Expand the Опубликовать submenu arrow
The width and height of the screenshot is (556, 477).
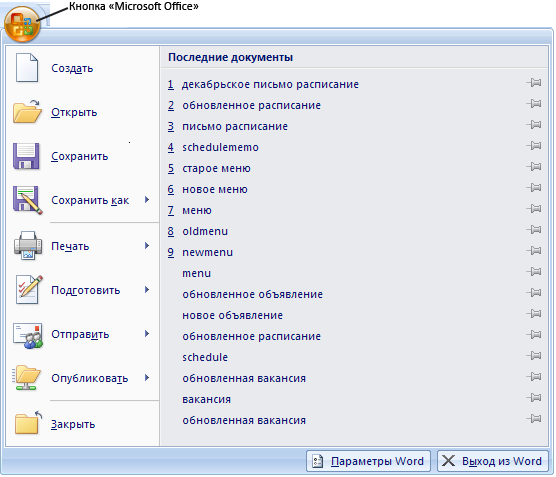147,378
